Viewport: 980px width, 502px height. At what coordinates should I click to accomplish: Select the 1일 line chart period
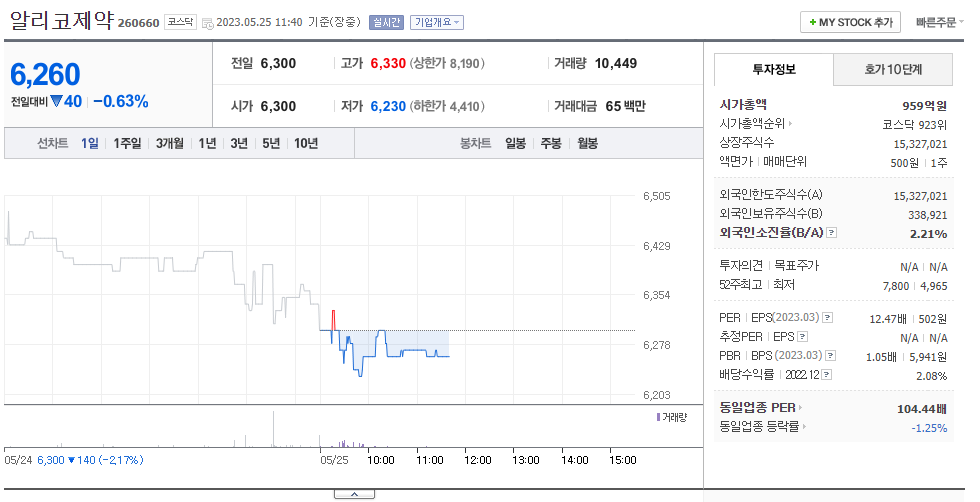(x=89, y=143)
